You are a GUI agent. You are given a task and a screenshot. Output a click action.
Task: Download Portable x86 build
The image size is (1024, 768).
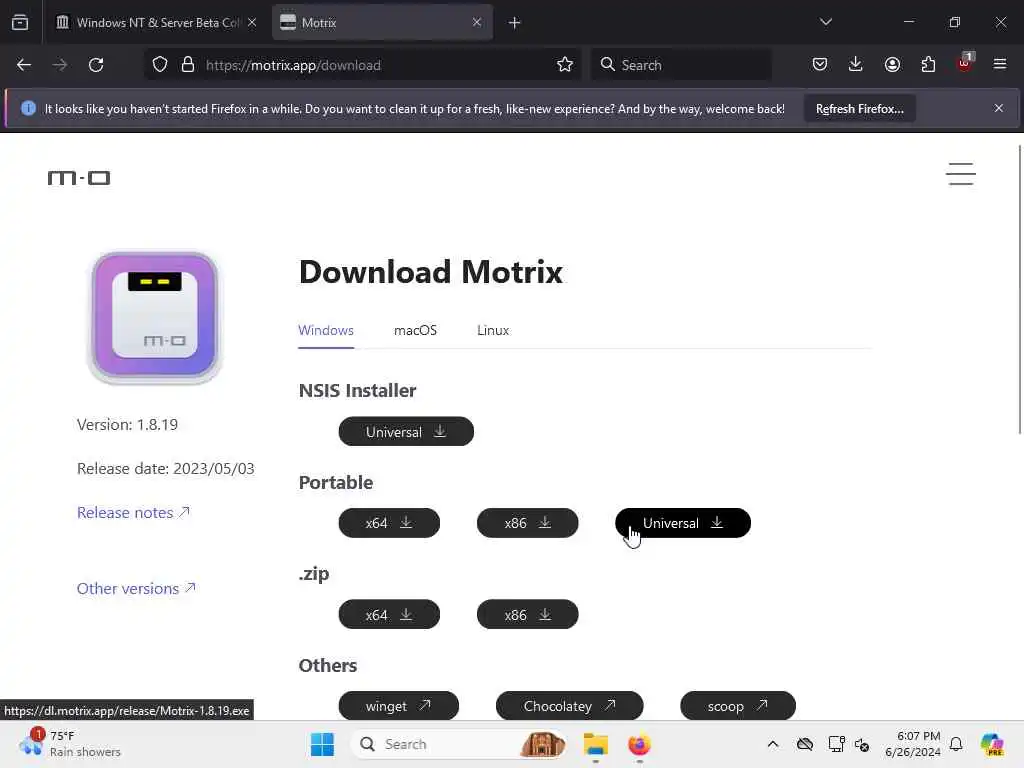(528, 523)
